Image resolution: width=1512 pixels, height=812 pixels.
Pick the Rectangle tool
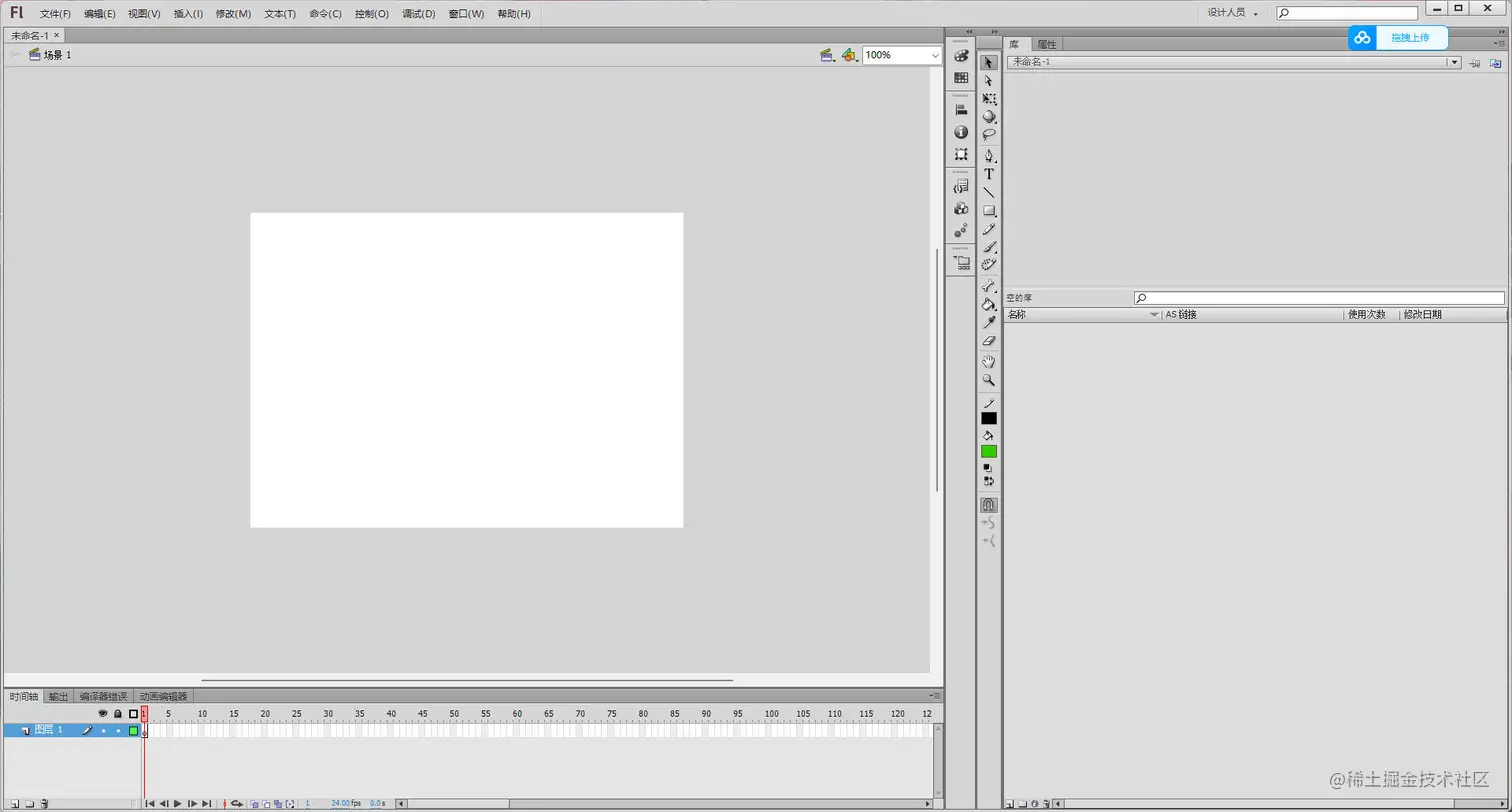pos(988,211)
